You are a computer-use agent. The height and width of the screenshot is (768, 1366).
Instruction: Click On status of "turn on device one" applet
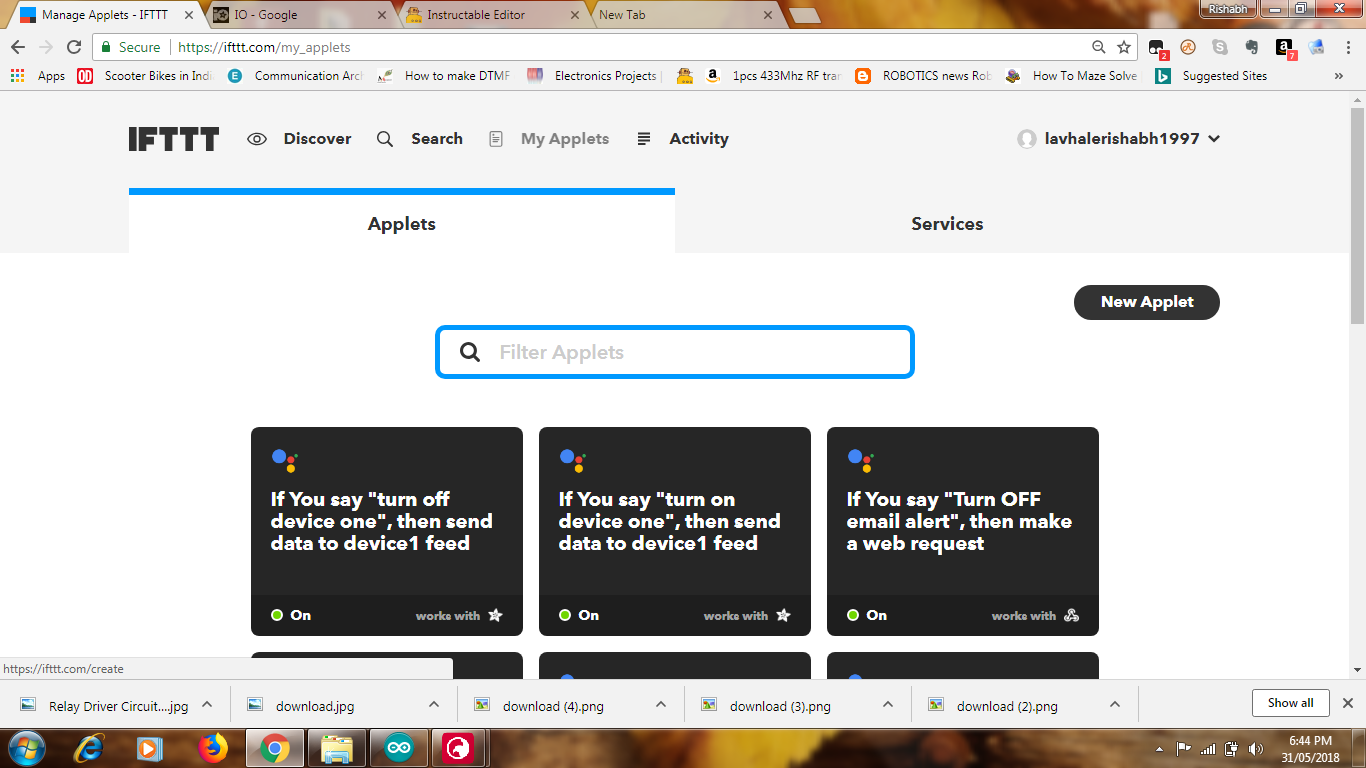(x=579, y=615)
